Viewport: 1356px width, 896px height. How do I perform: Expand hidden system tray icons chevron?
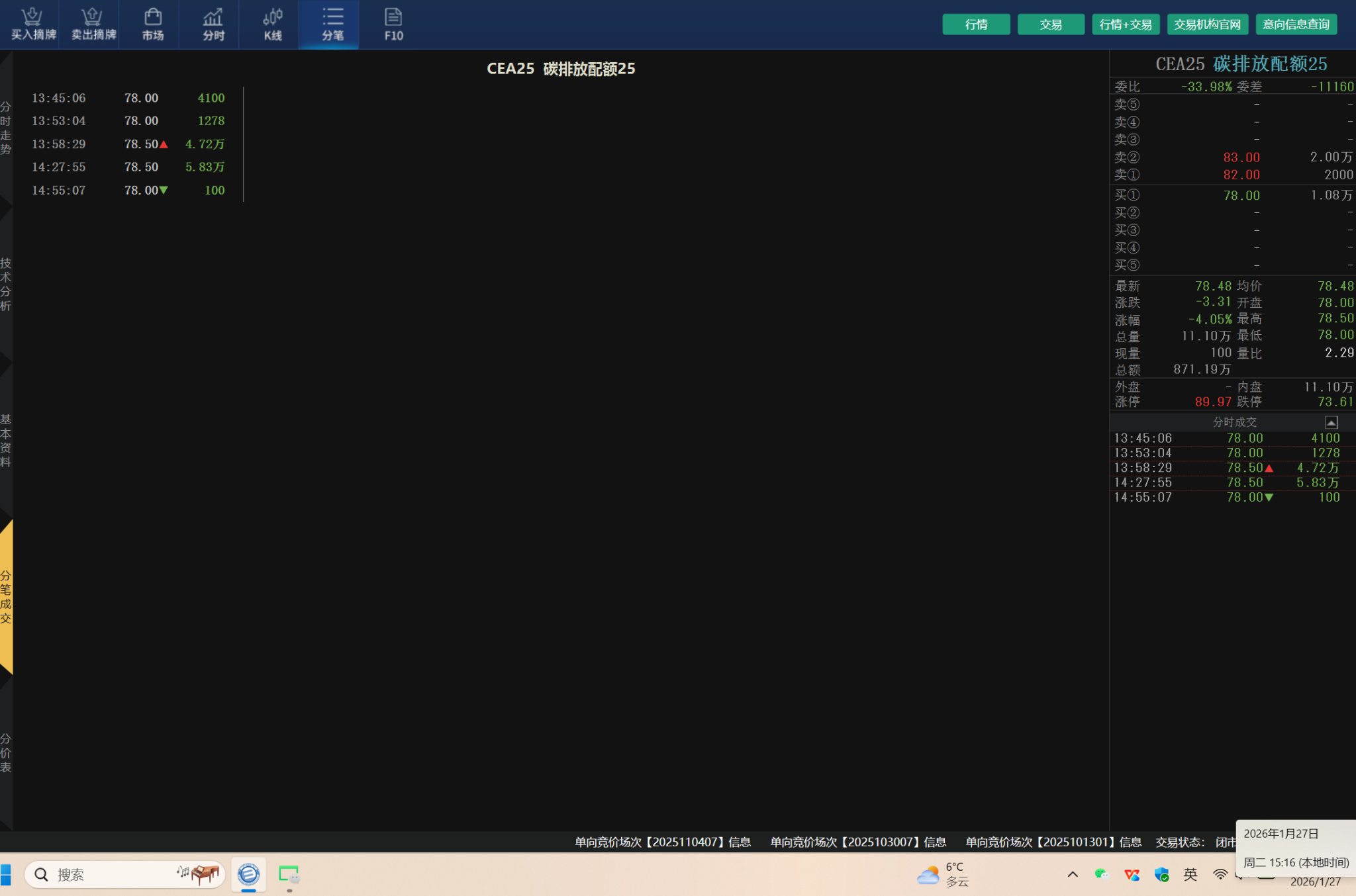pos(1073,874)
